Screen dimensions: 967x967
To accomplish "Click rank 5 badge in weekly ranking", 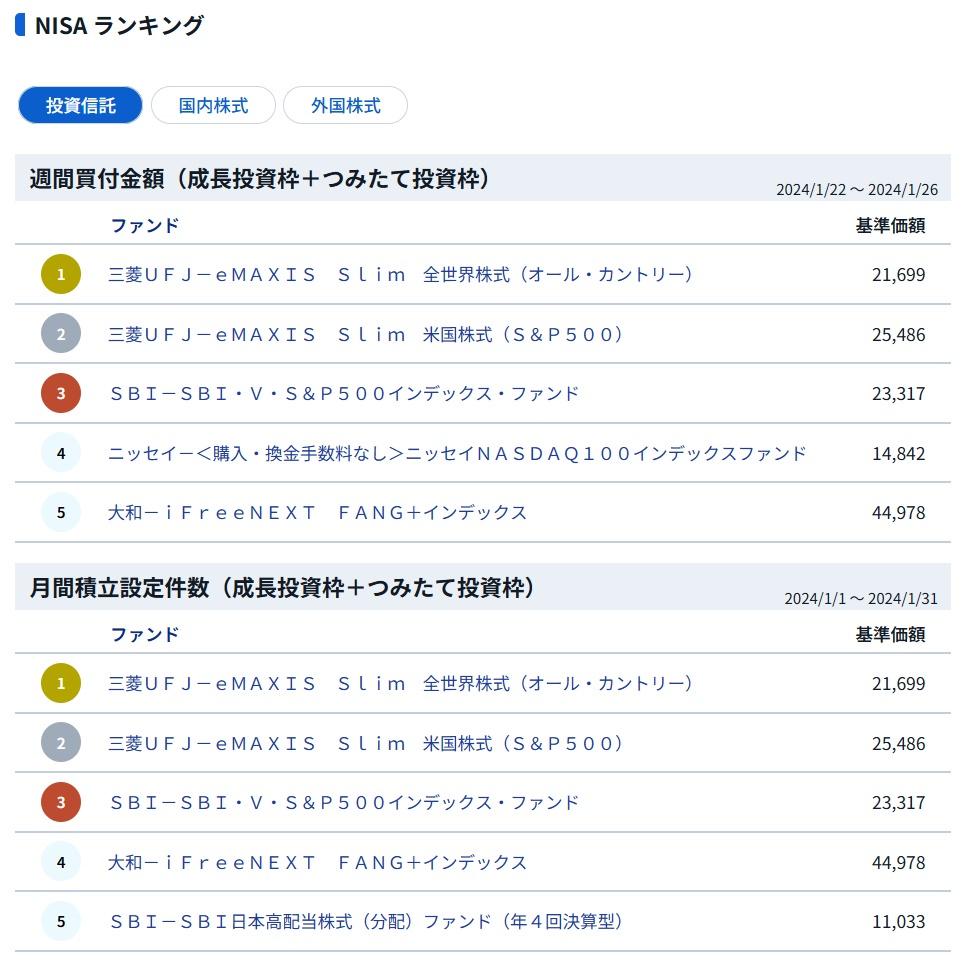I will pyautogui.click(x=61, y=512).
